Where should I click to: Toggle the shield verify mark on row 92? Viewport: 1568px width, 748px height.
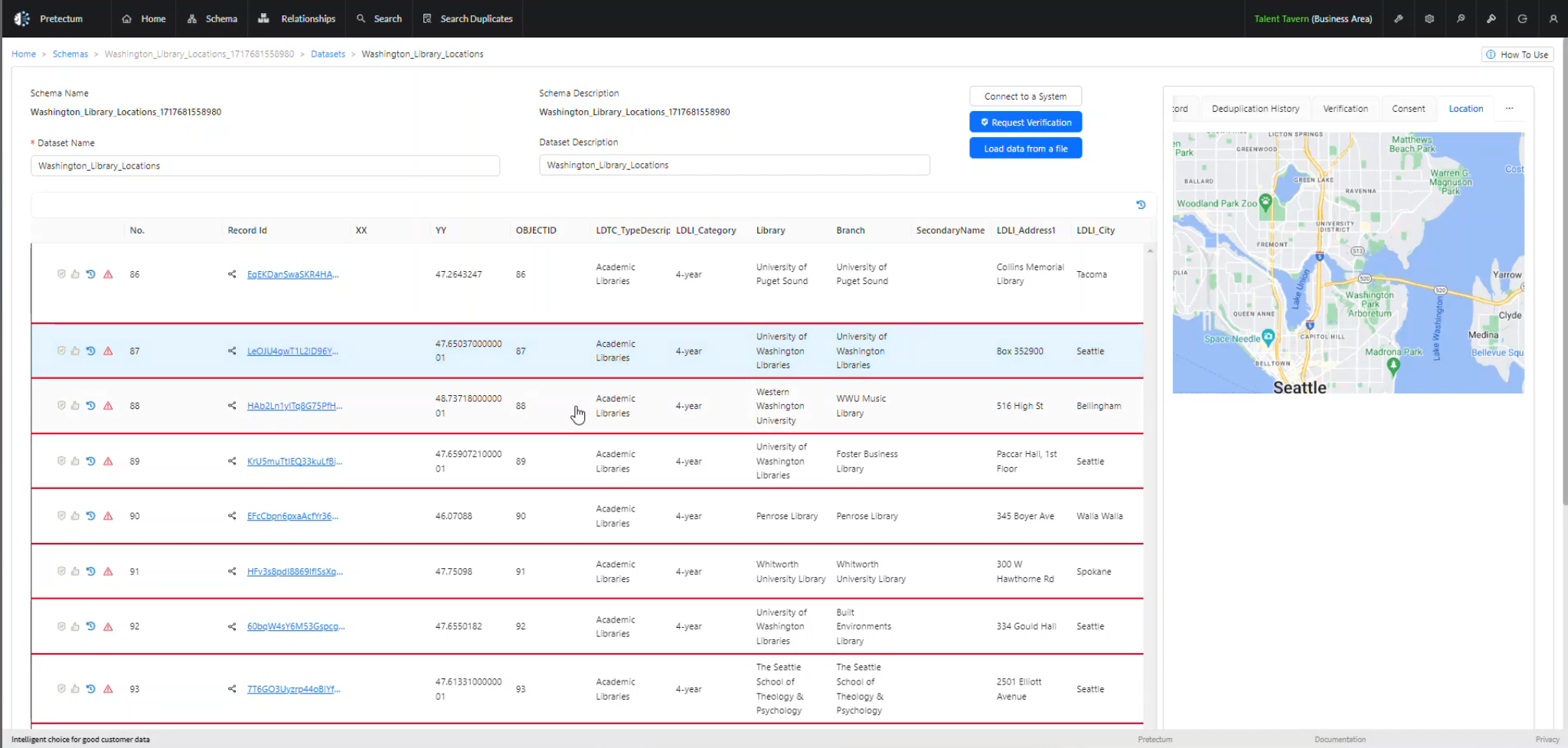[61, 626]
